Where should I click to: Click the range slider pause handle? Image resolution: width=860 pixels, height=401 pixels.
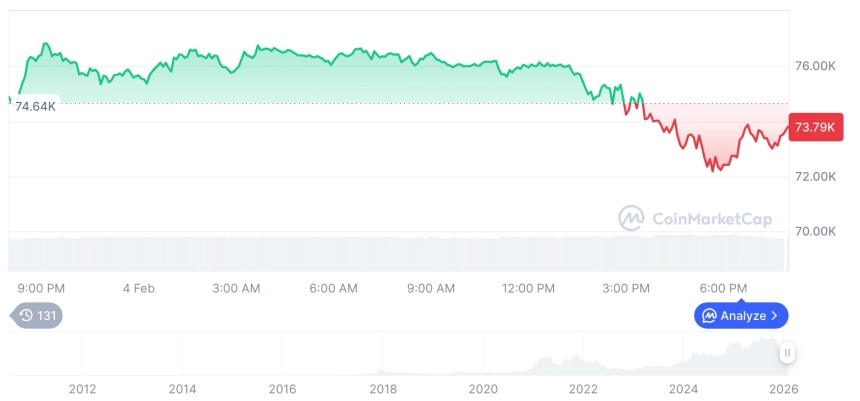[788, 353]
